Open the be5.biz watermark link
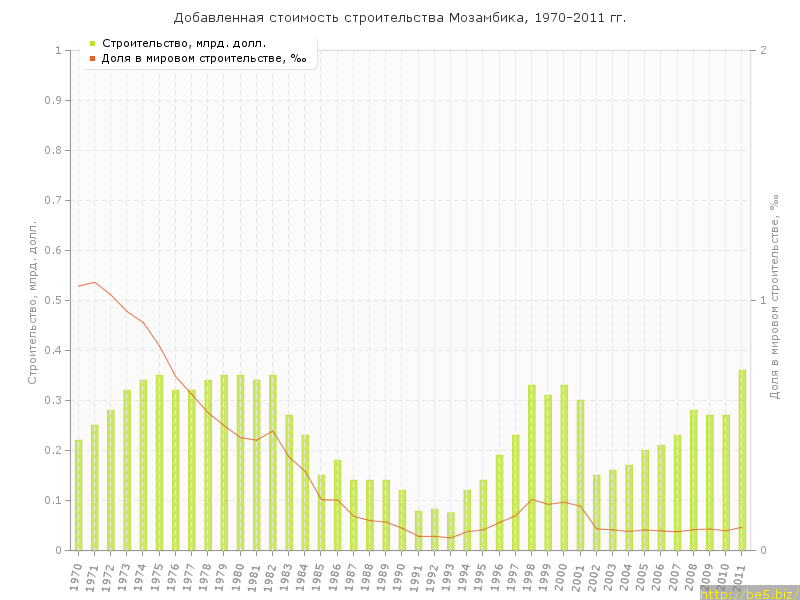This screenshot has width=800, height=600. [748, 593]
